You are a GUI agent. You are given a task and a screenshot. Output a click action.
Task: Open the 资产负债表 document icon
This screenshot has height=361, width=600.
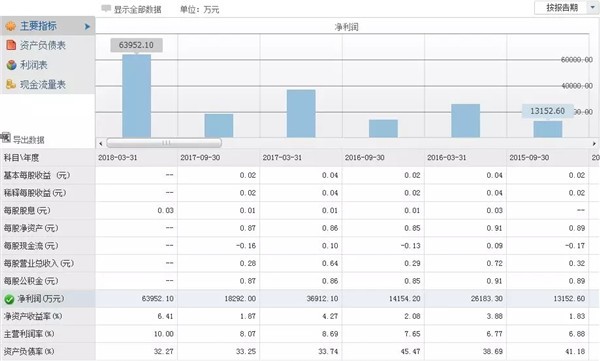click(x=11, y=45)
